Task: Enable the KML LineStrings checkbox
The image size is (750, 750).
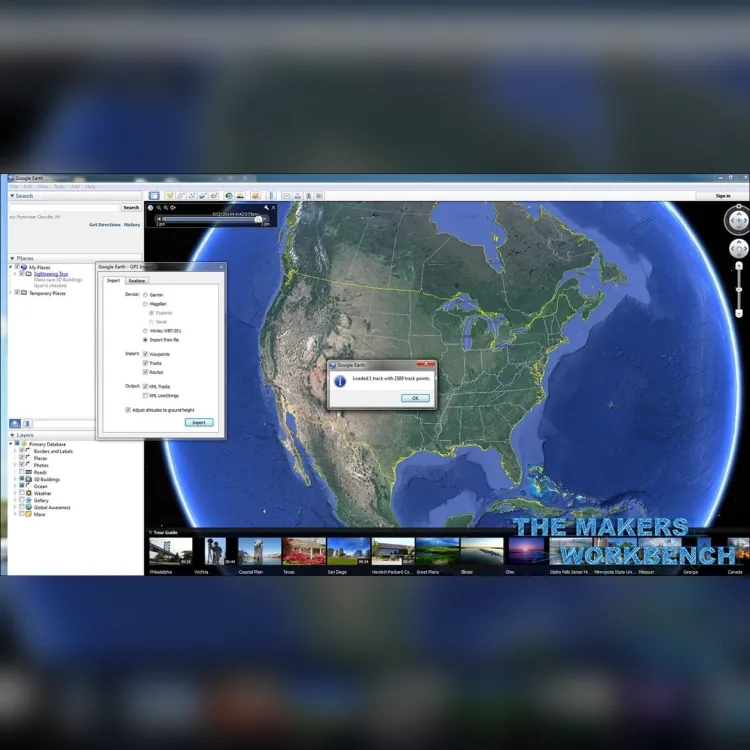Action: (145, 396)
